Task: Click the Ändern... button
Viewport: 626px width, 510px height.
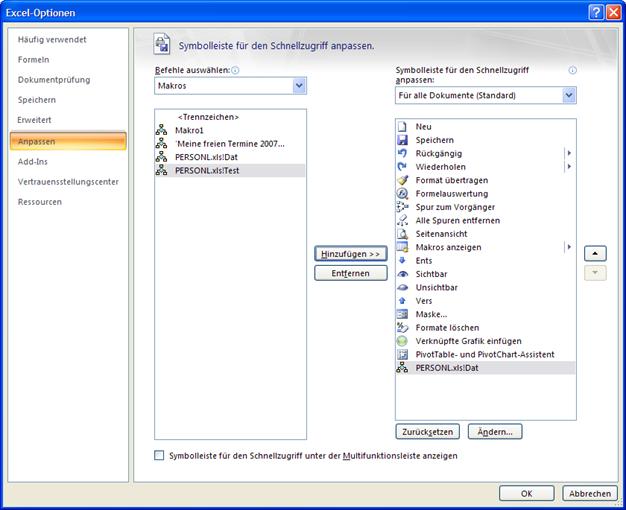Action: [494, 432]
